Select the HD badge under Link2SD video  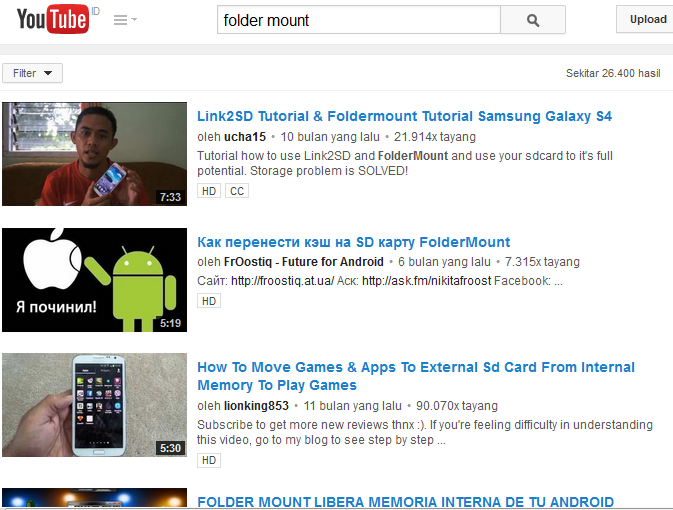pos(209,191)
